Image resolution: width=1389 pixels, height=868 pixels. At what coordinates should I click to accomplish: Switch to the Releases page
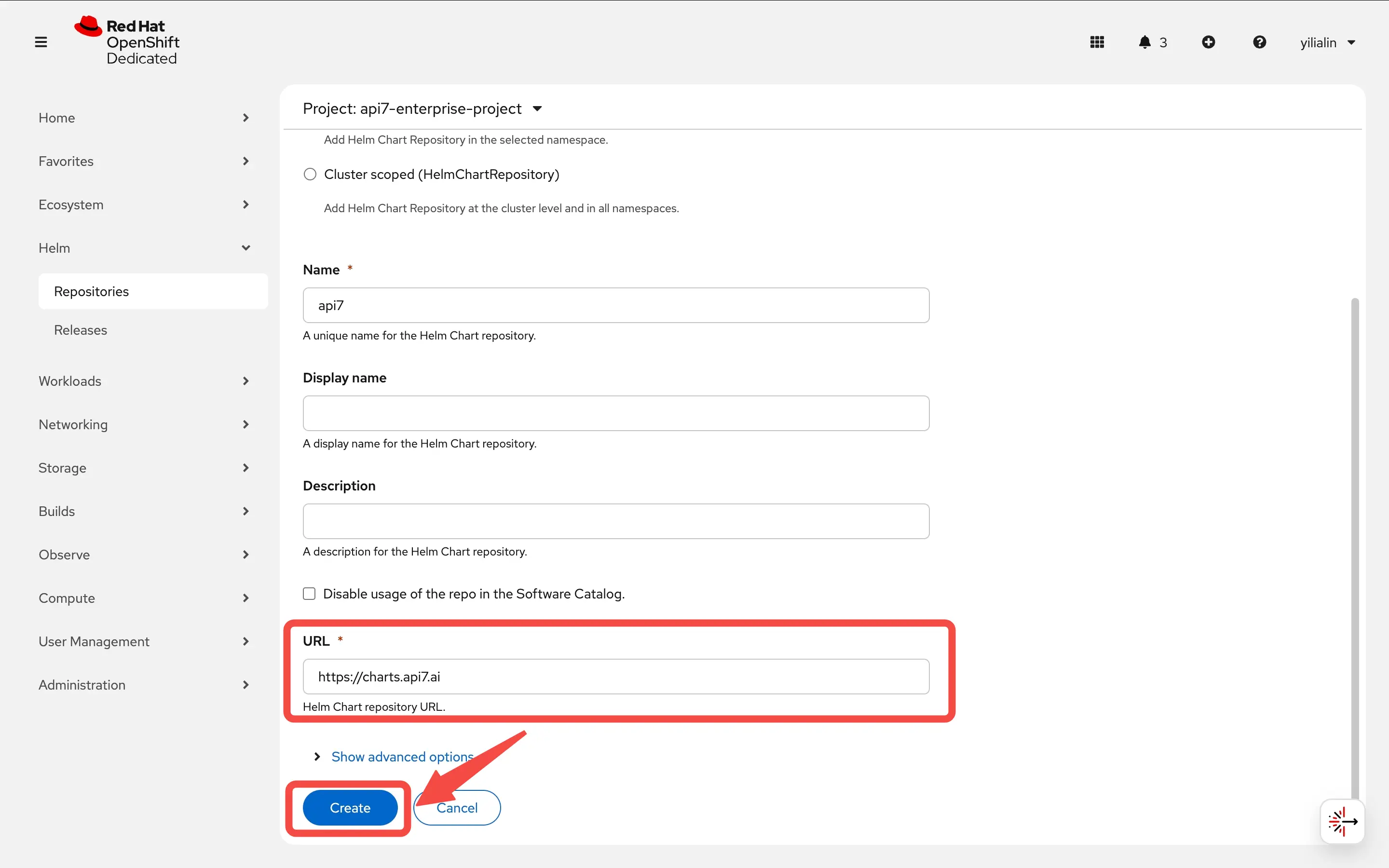81,329
